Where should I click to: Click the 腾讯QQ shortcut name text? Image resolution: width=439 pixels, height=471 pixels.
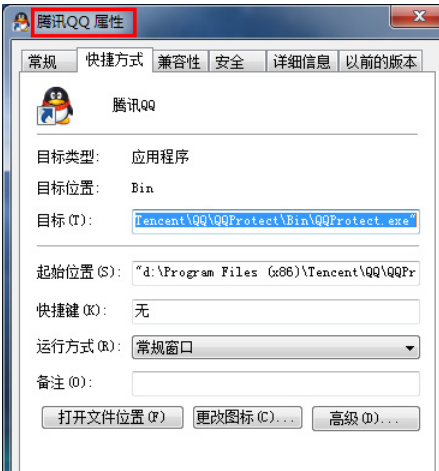(134, 105)
